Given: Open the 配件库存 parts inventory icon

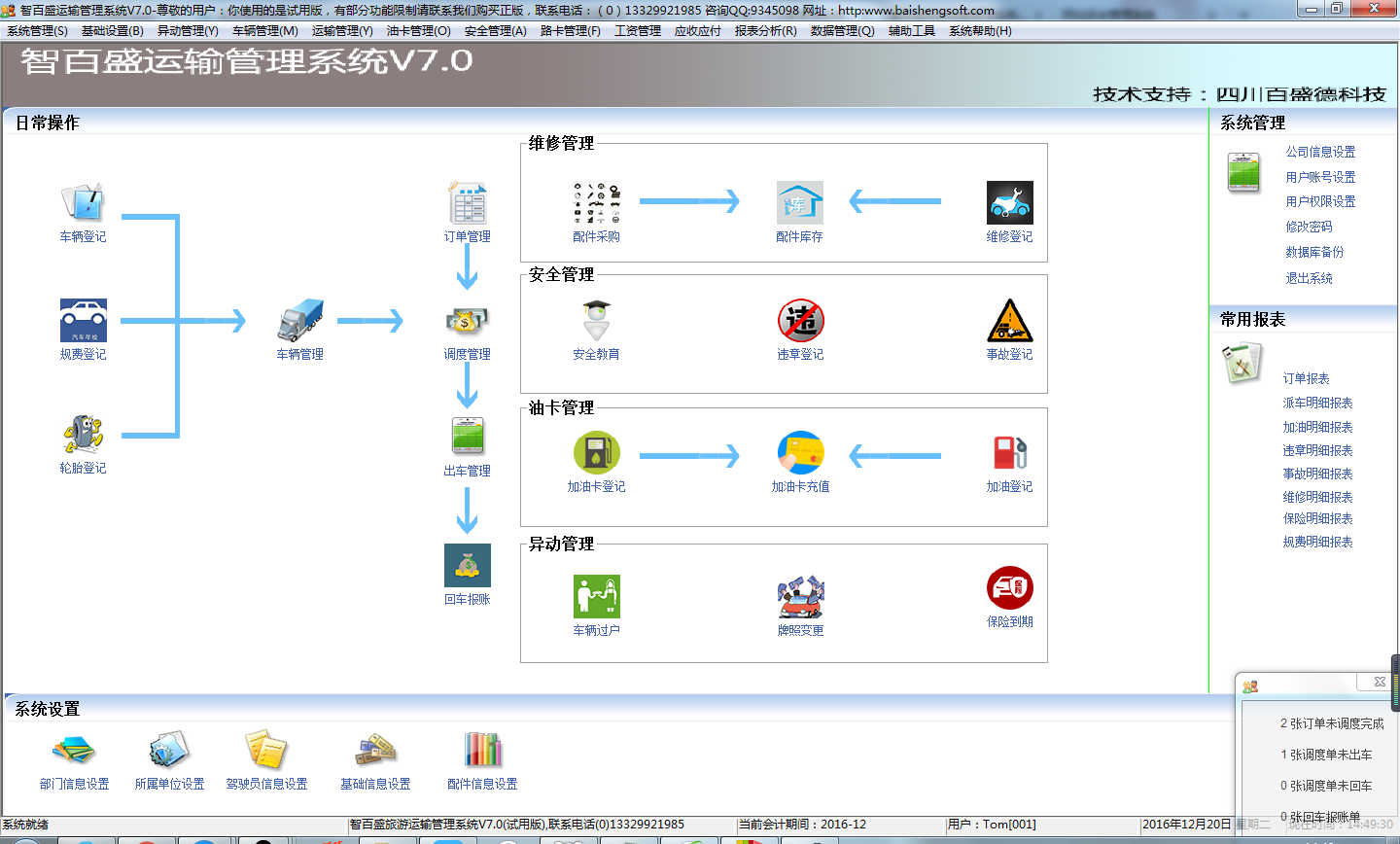Looking at the screenshot, I should 800,202.
